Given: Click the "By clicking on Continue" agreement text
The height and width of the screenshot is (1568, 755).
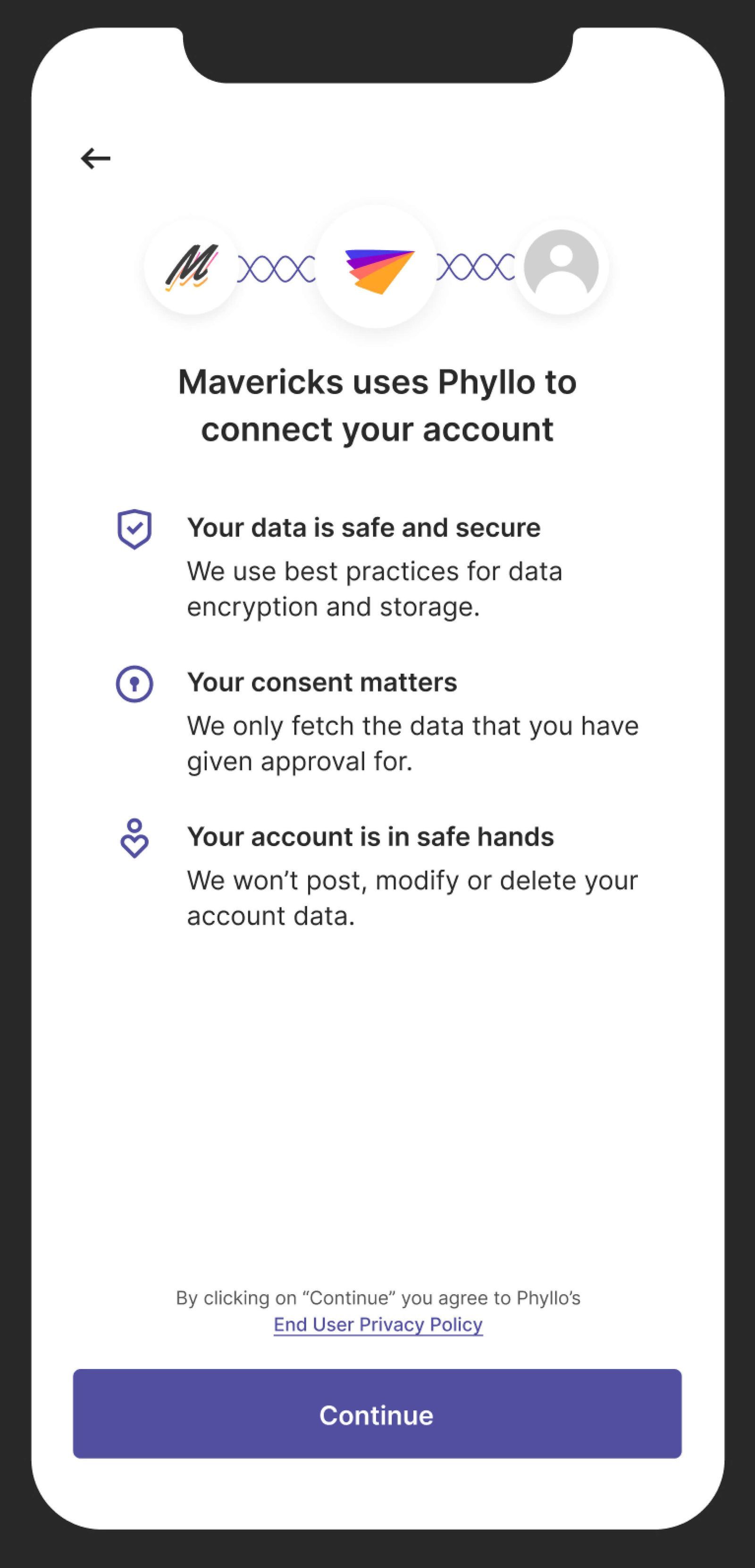Looking at the screenshot, I should click(378, 1298).
